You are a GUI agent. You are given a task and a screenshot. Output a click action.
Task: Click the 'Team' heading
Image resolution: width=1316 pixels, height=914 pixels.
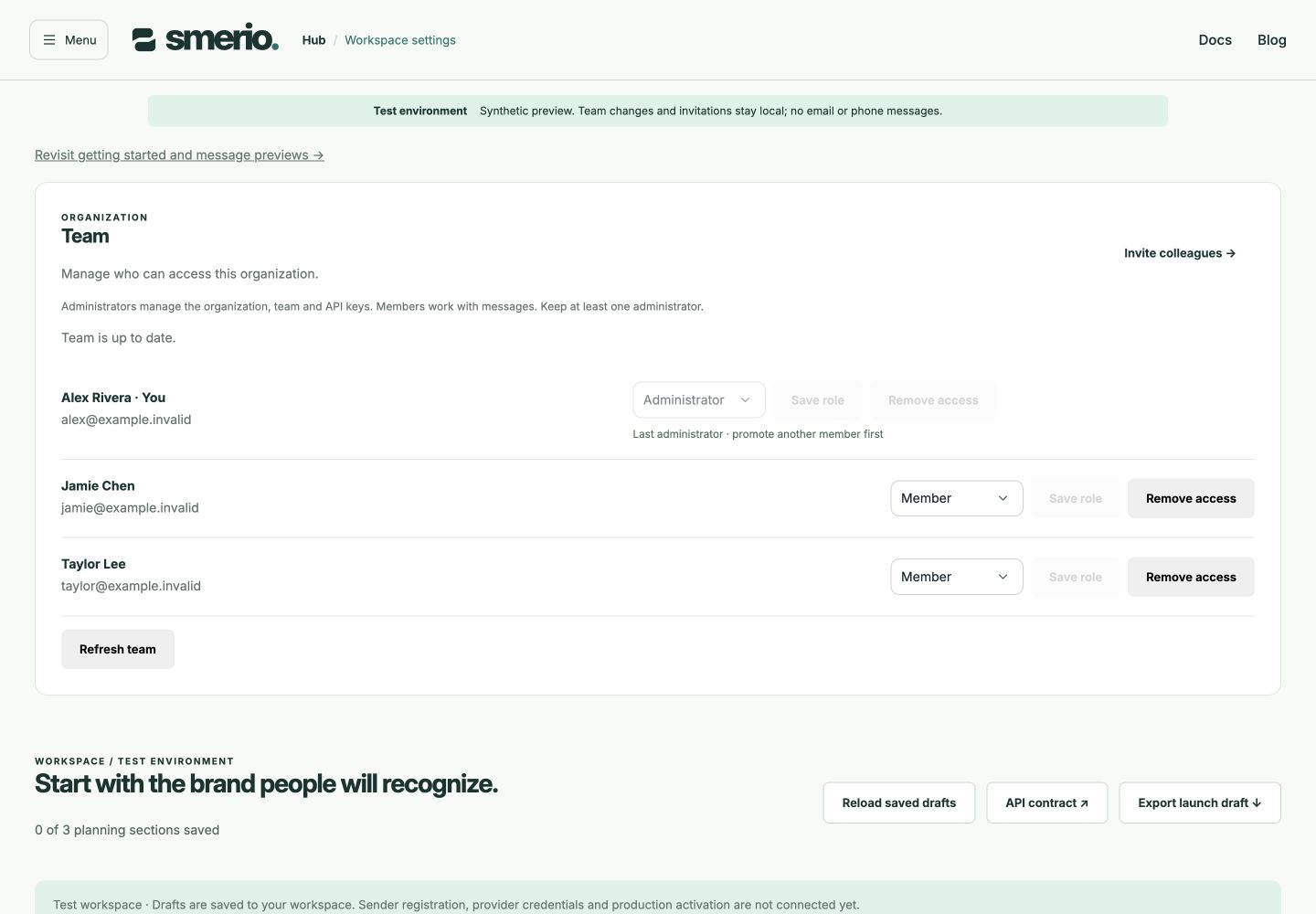[85, 236]
